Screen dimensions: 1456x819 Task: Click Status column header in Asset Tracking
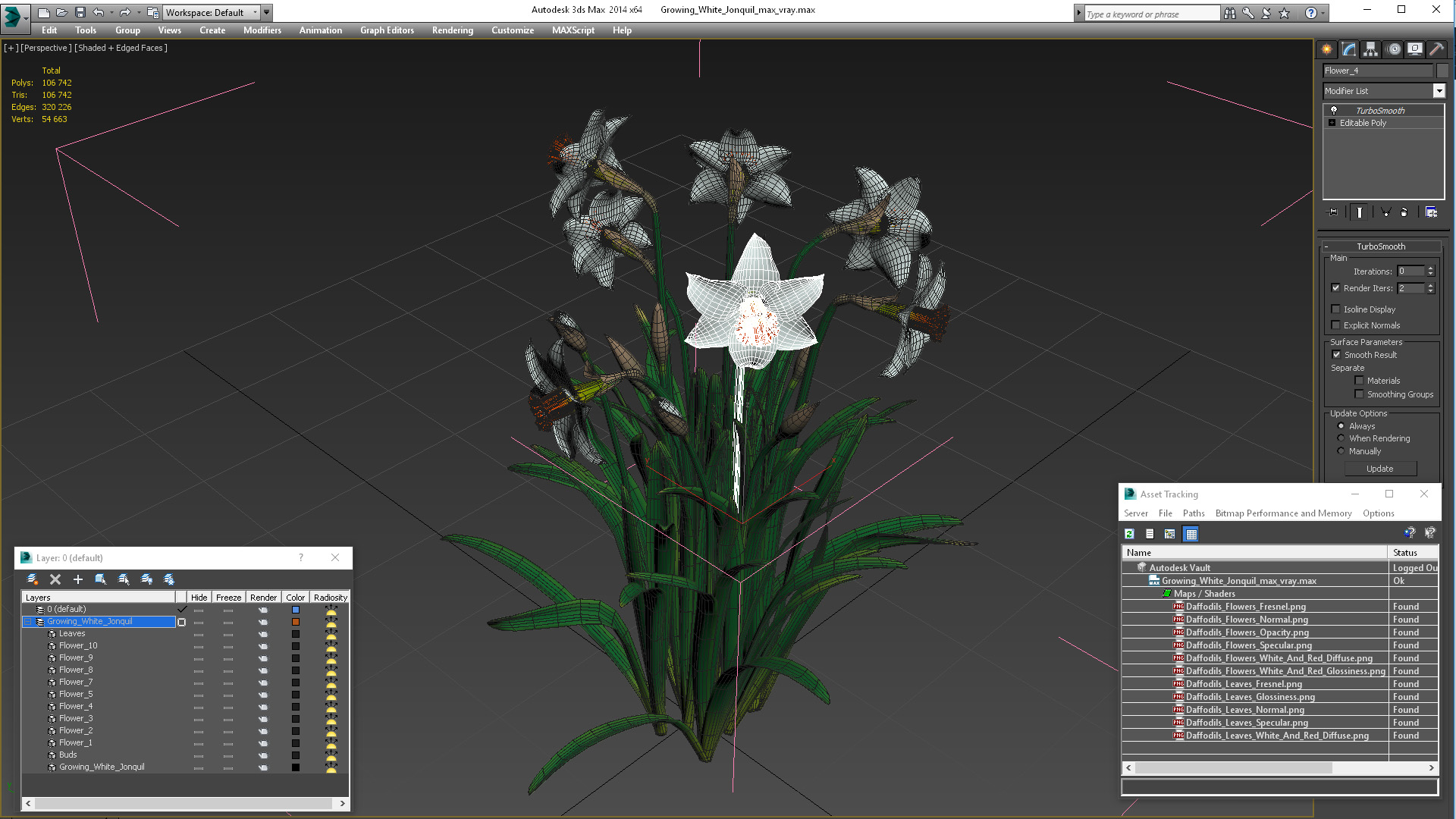pyautogui.click(x=1413, y=553)
